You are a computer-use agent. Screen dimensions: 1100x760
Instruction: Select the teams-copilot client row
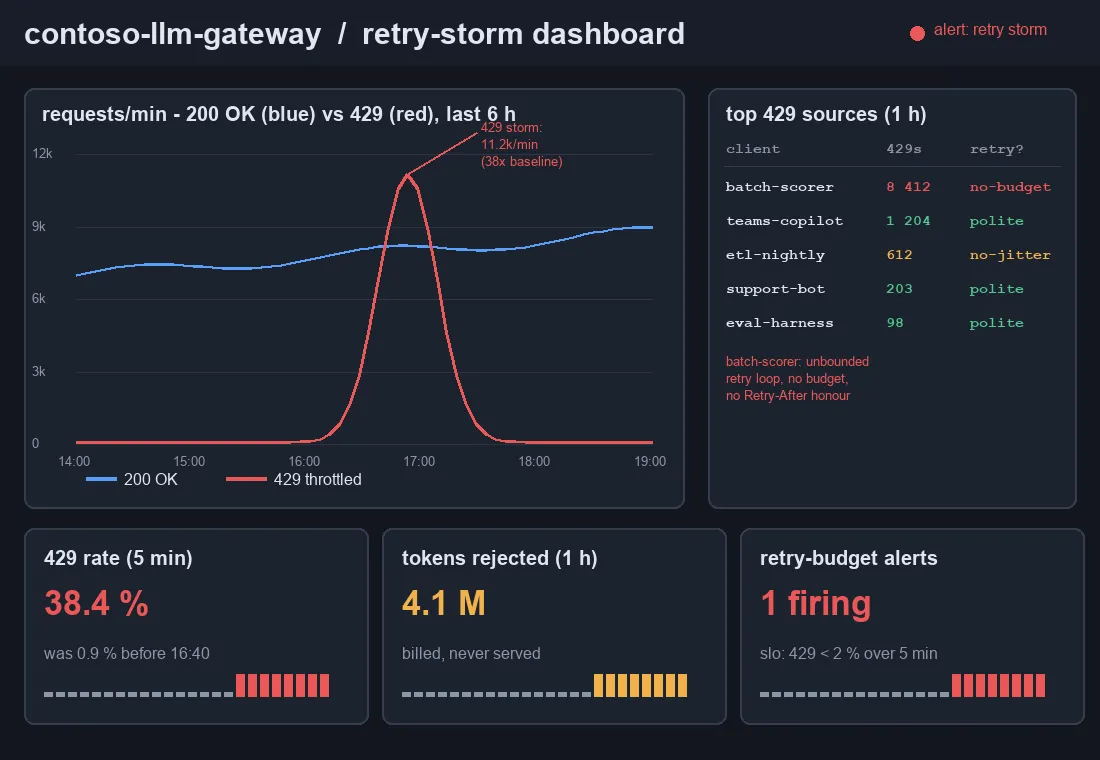(x=892, y=221)
